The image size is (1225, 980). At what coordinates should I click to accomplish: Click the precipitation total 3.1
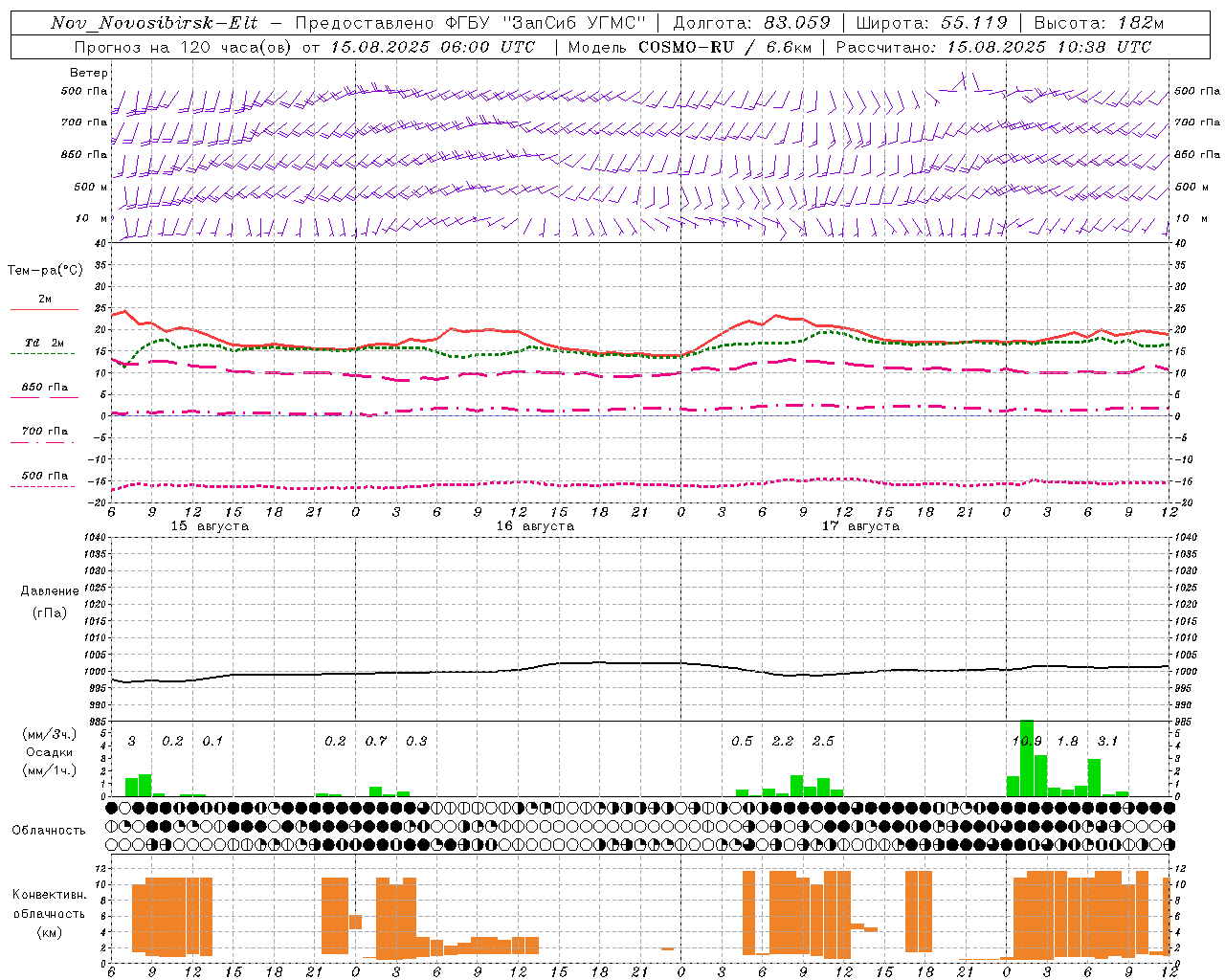tap(1107, 742)
